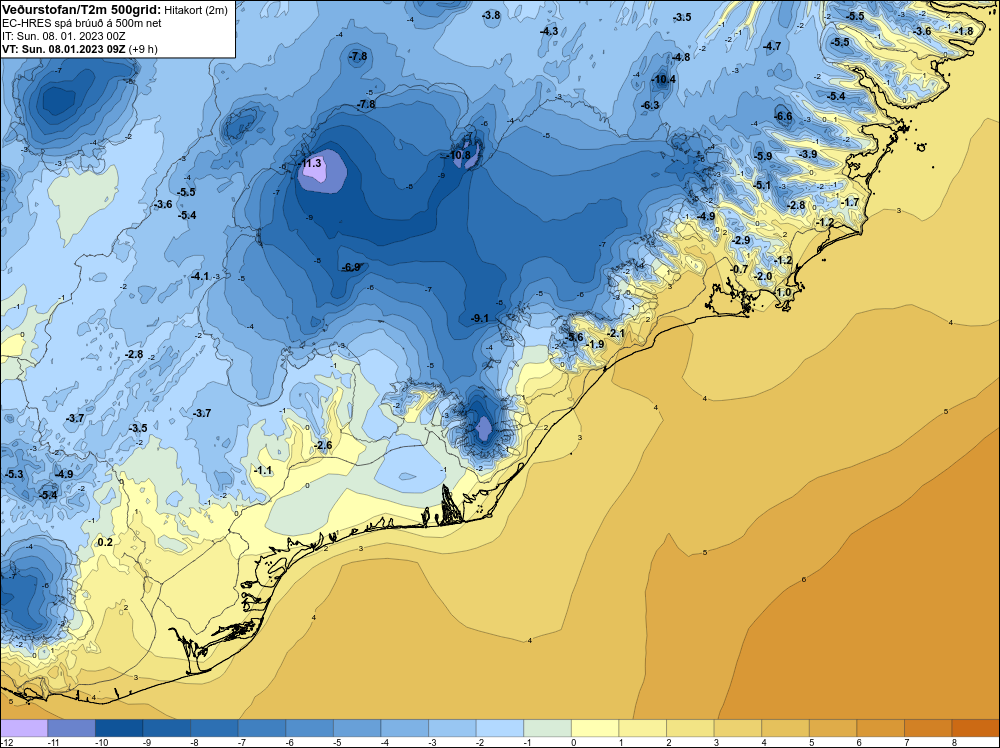This screenshot has height=748, width=1000.
Task: Click the Veðurstofan/T2m 500grid title
Action: point(81,9)
